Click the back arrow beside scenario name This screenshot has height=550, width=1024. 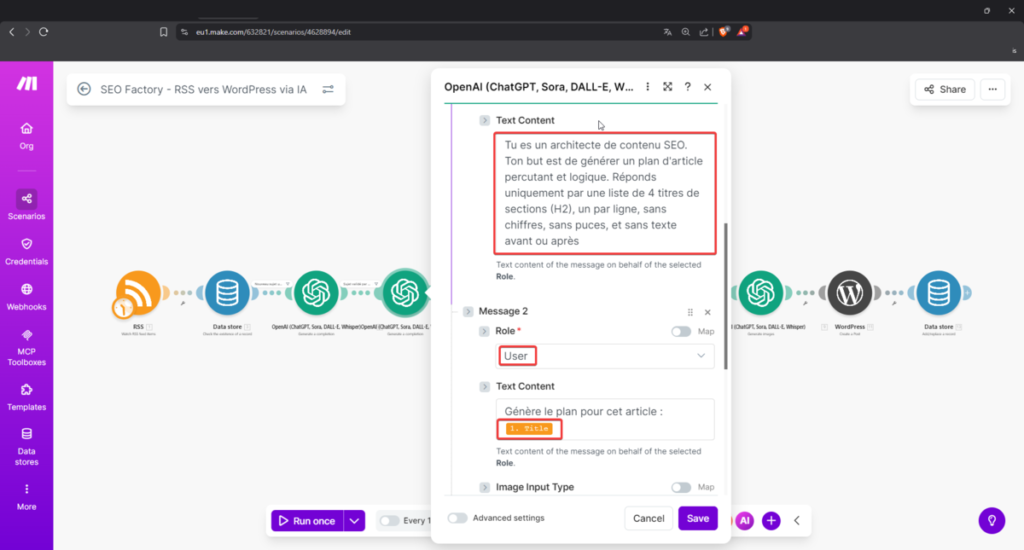(x=84, y=89)
